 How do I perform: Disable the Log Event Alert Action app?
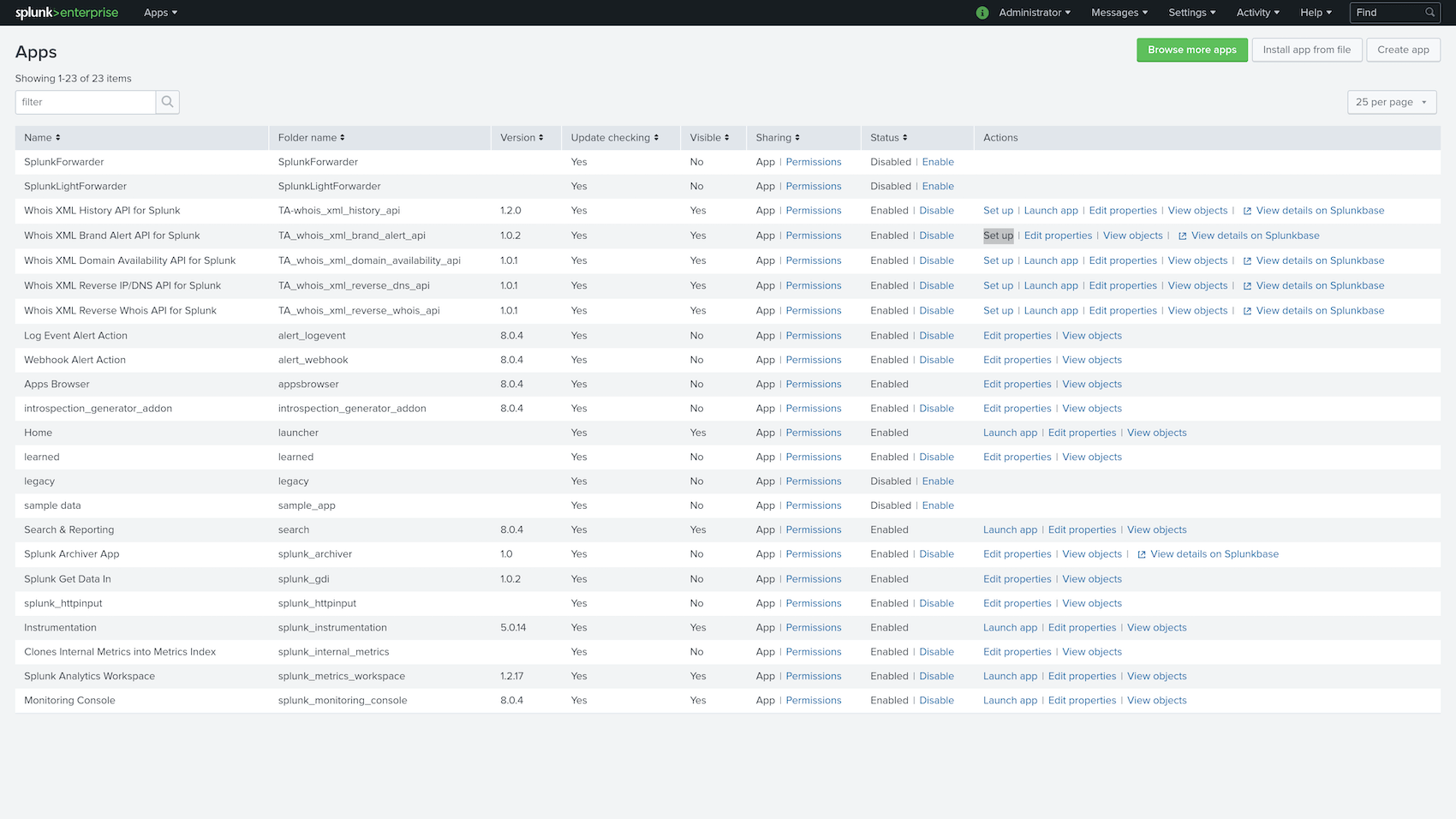936,336
